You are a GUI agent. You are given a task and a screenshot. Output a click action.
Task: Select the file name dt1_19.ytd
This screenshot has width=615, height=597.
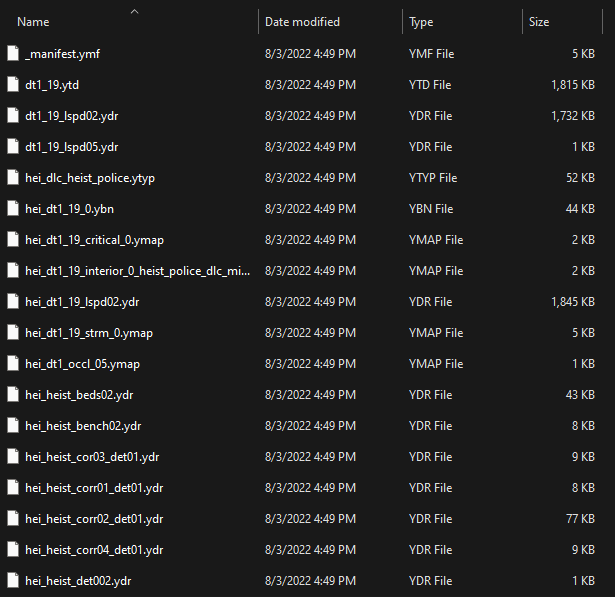tap(52, 85)
